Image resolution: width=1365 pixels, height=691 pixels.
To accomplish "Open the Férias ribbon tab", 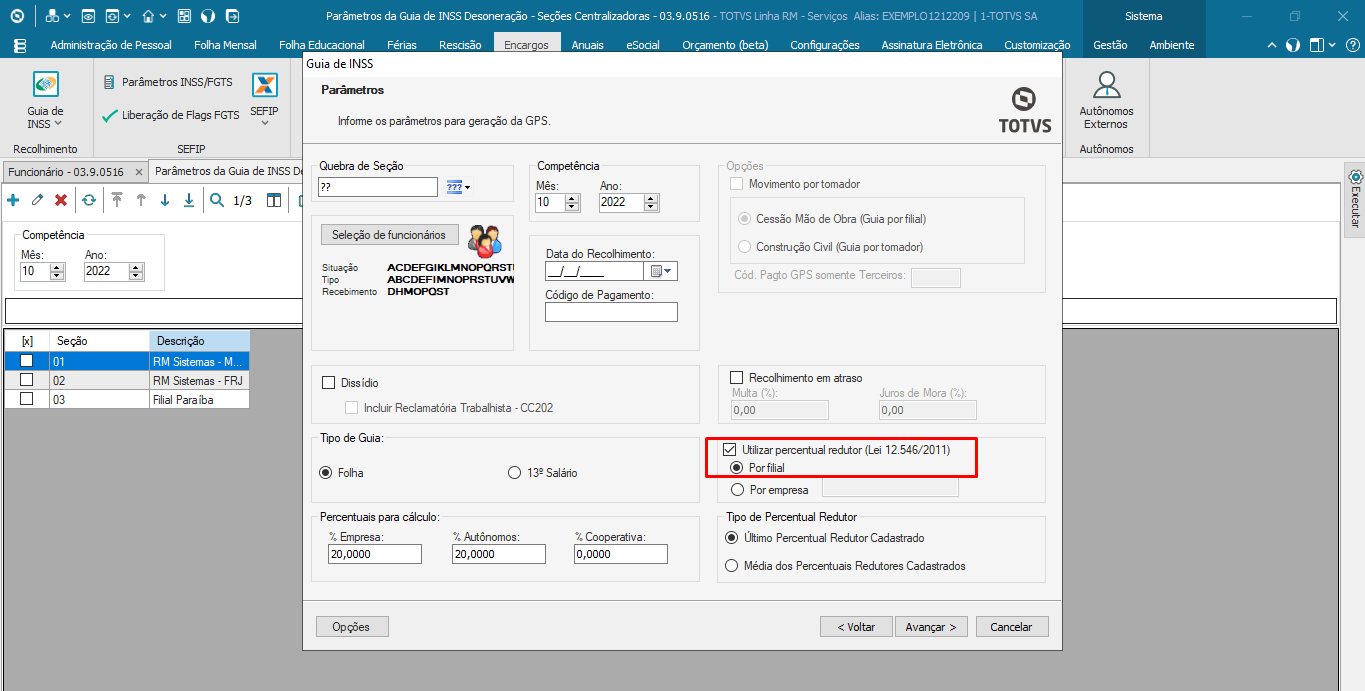I will coord(403,45).
